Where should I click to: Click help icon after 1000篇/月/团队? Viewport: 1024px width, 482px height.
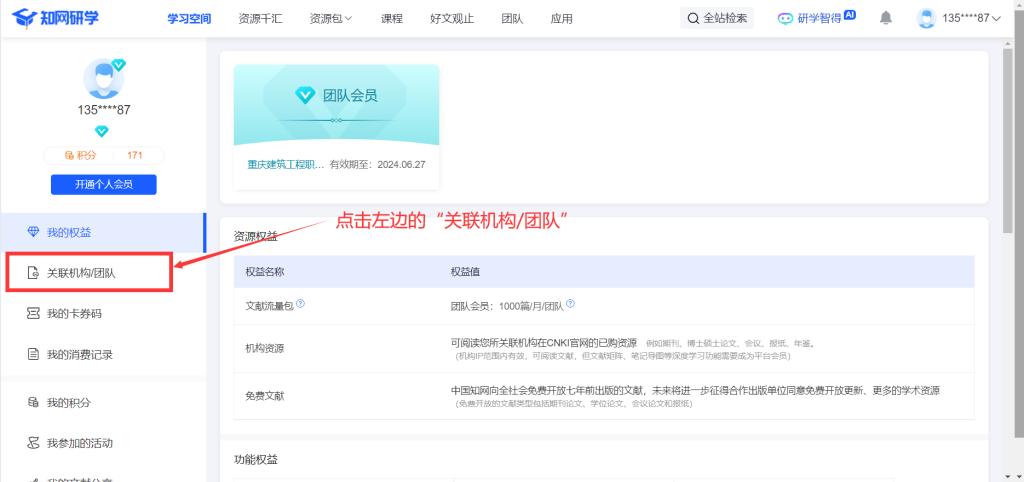click(x=570, y=304)
